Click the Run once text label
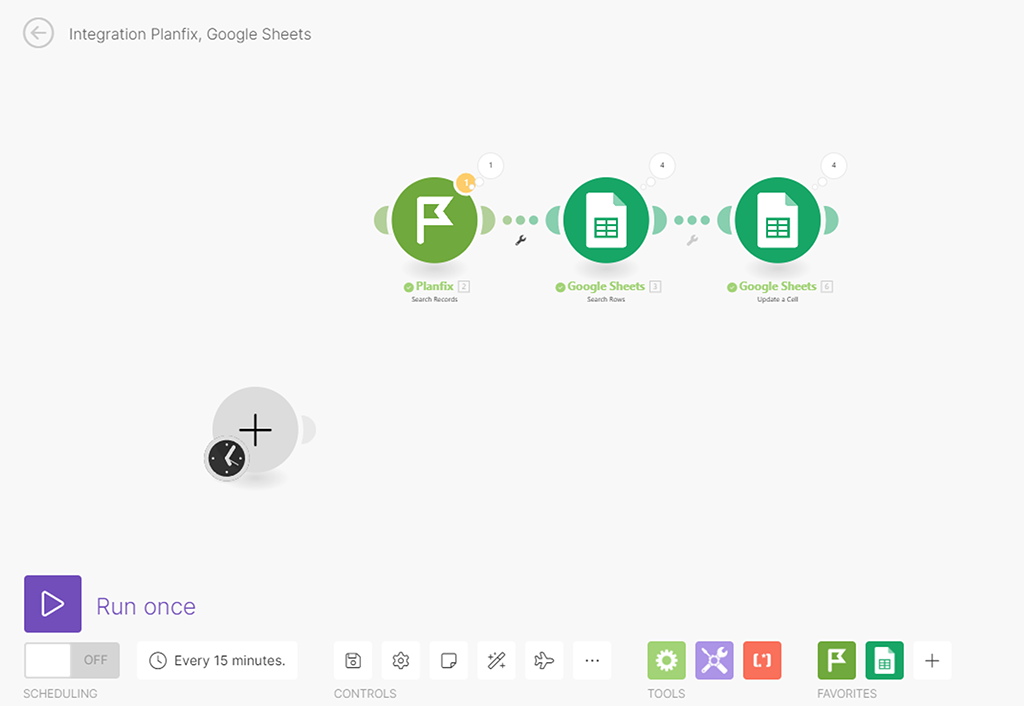The height and width of the screenshot is (706, 1024). 146,606
